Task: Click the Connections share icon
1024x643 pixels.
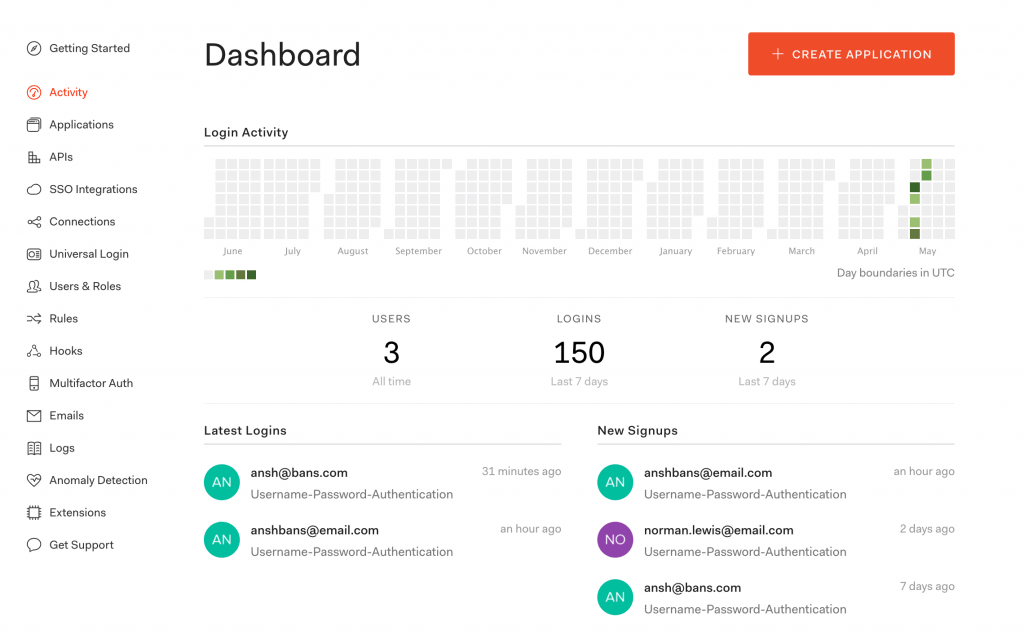Action: click(34, 222)
